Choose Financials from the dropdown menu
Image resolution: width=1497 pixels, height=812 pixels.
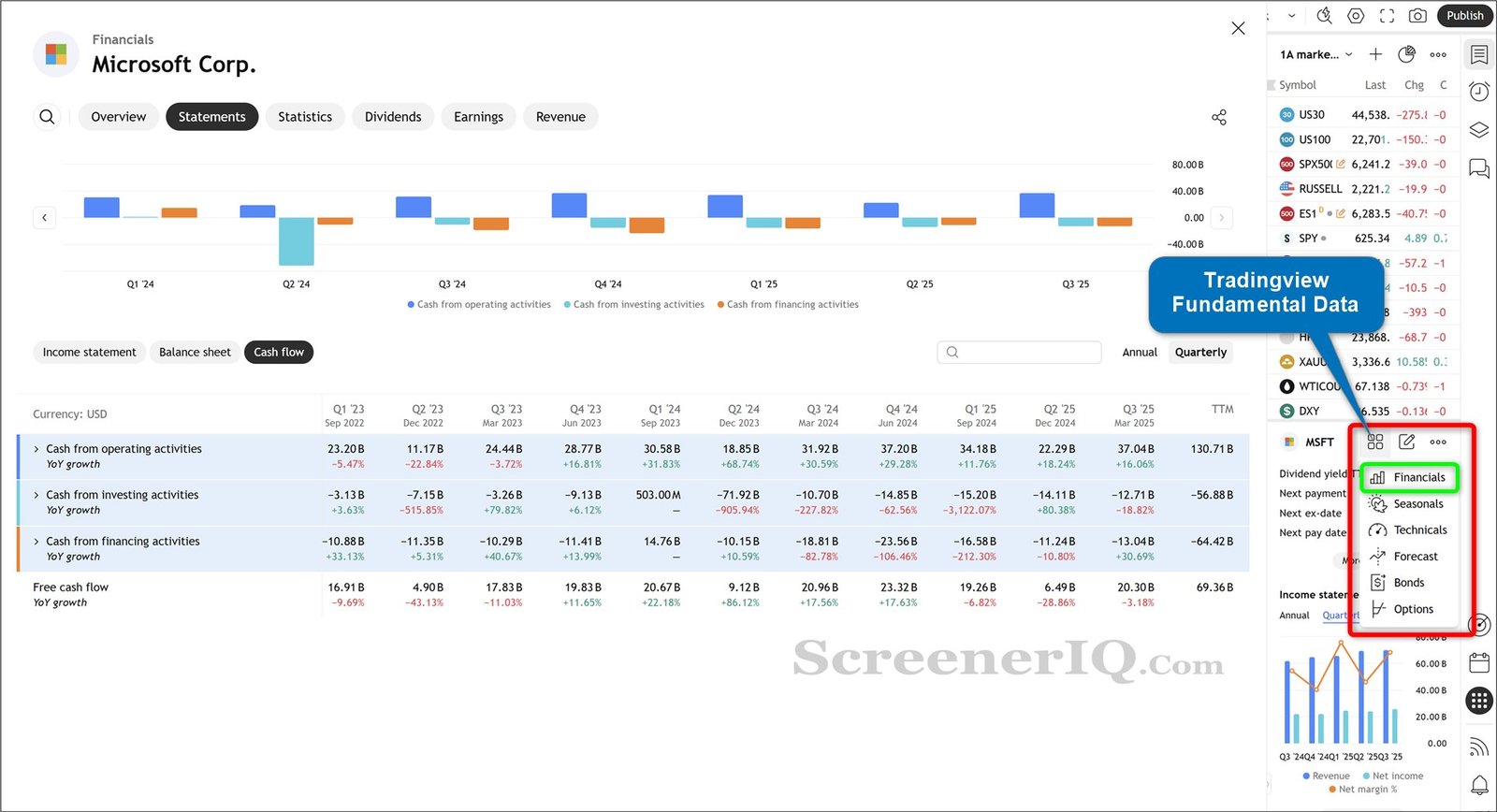[1408, 477]
